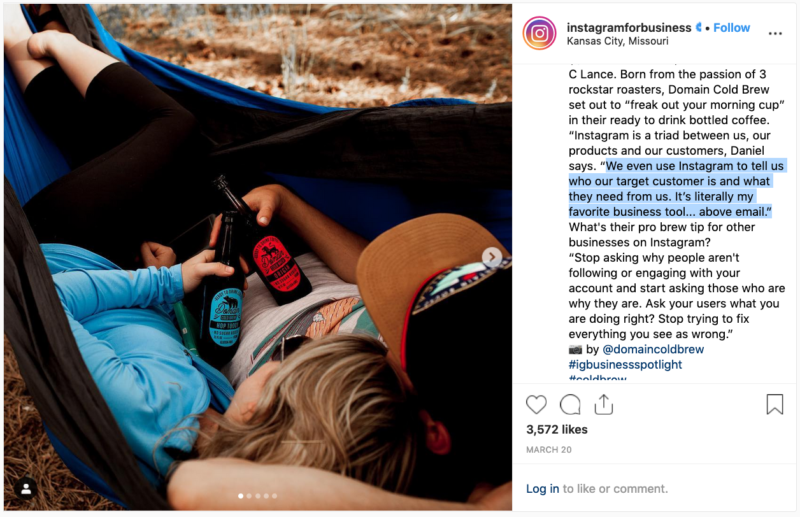This screenshot has height=517, width=800.
Task: Save the post with the bookmark icon
Action: coord(774,404)
